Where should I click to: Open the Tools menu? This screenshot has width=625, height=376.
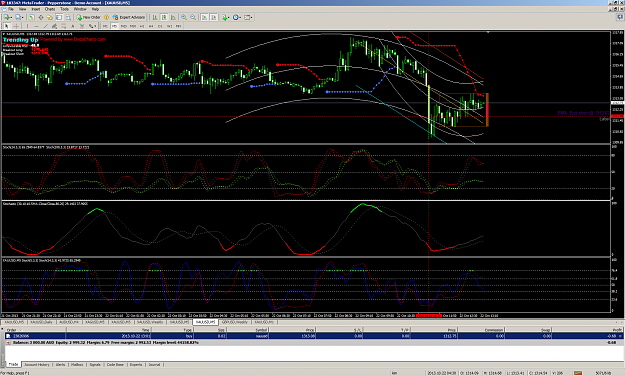pos(64,9)
